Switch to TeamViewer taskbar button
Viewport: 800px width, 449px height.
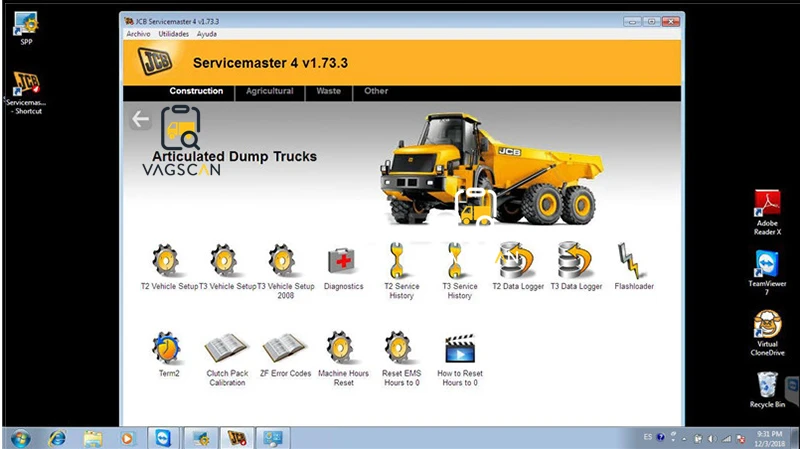pyautogui.click(x=163, y=438)
